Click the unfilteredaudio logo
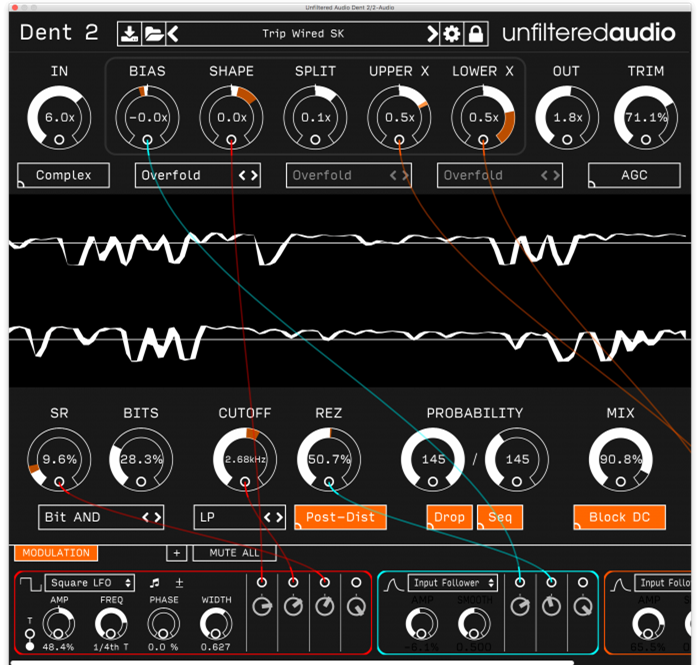700x665 pixels. coord(589,33)
